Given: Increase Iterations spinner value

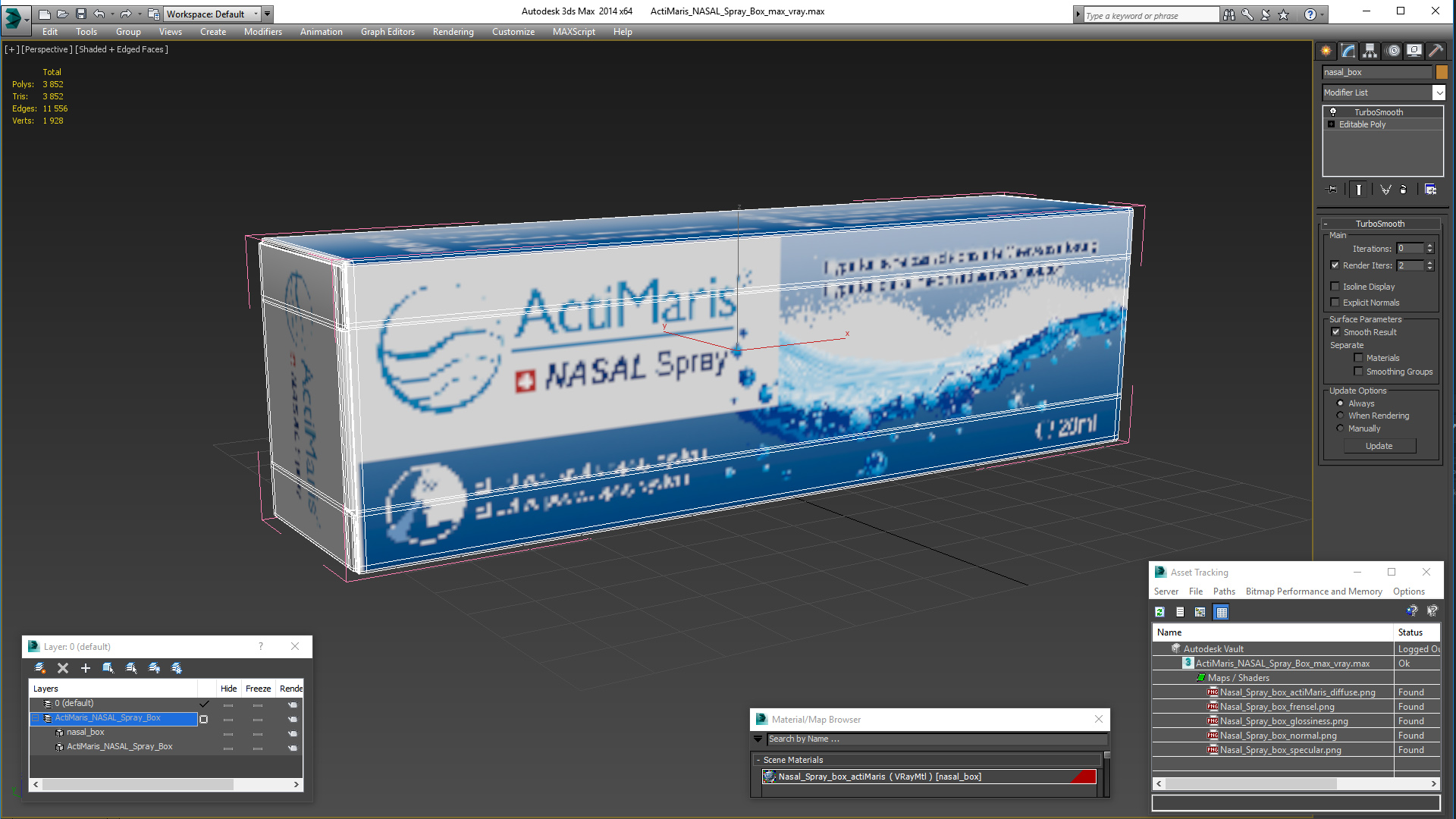Looking at the screenshot, I should coord(1430,246).
